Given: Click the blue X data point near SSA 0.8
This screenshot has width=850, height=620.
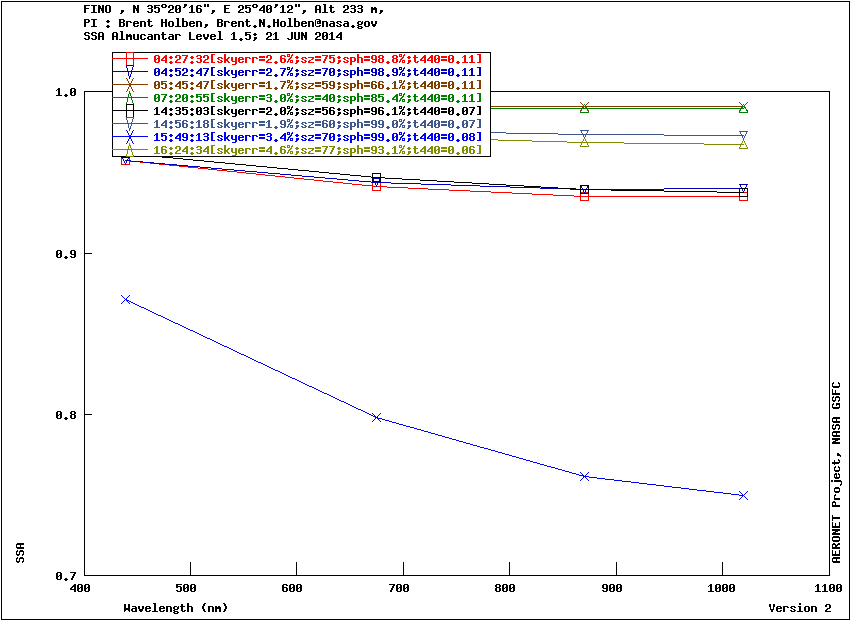Looking at the screenshot, I should pyautogui.click(x=377, y=417).
